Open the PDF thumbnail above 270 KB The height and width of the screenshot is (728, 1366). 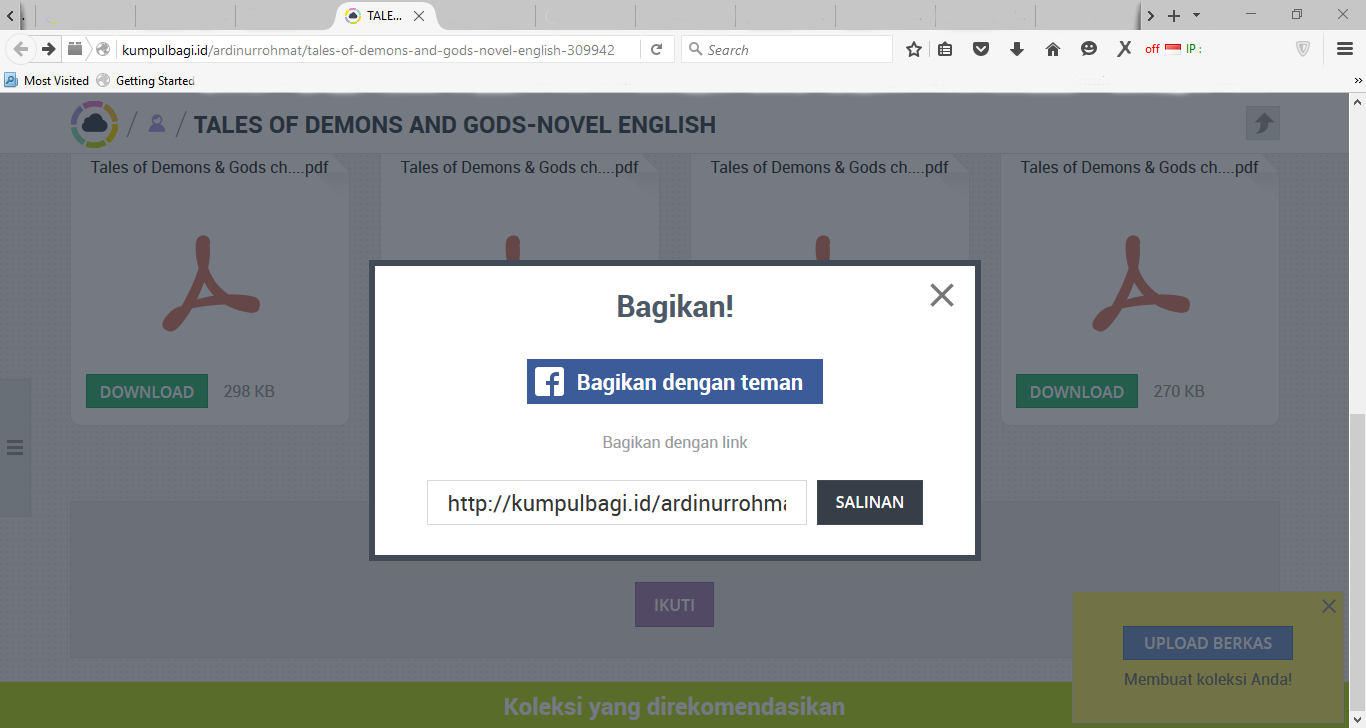point(1140,283)
